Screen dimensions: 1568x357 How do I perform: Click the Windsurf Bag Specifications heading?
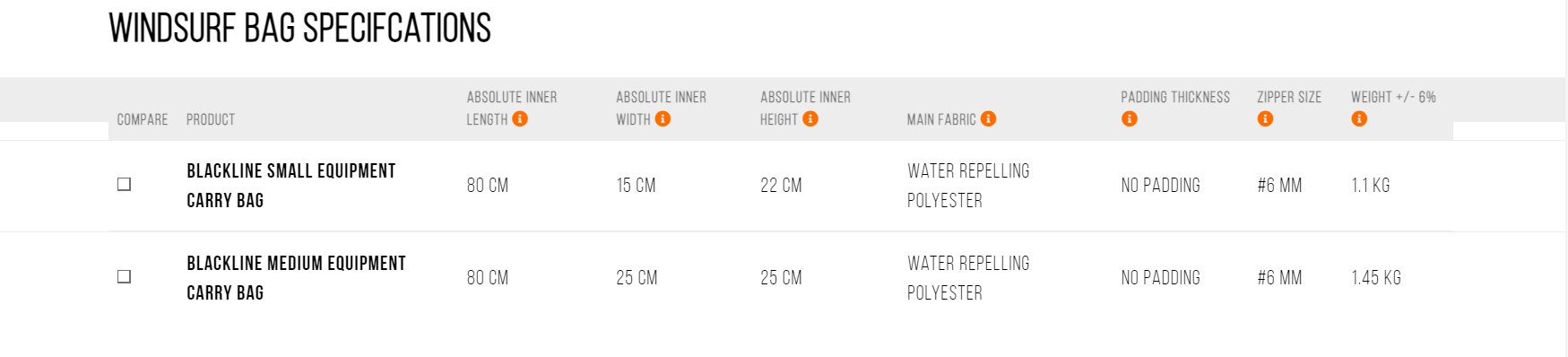pos(300,28)
